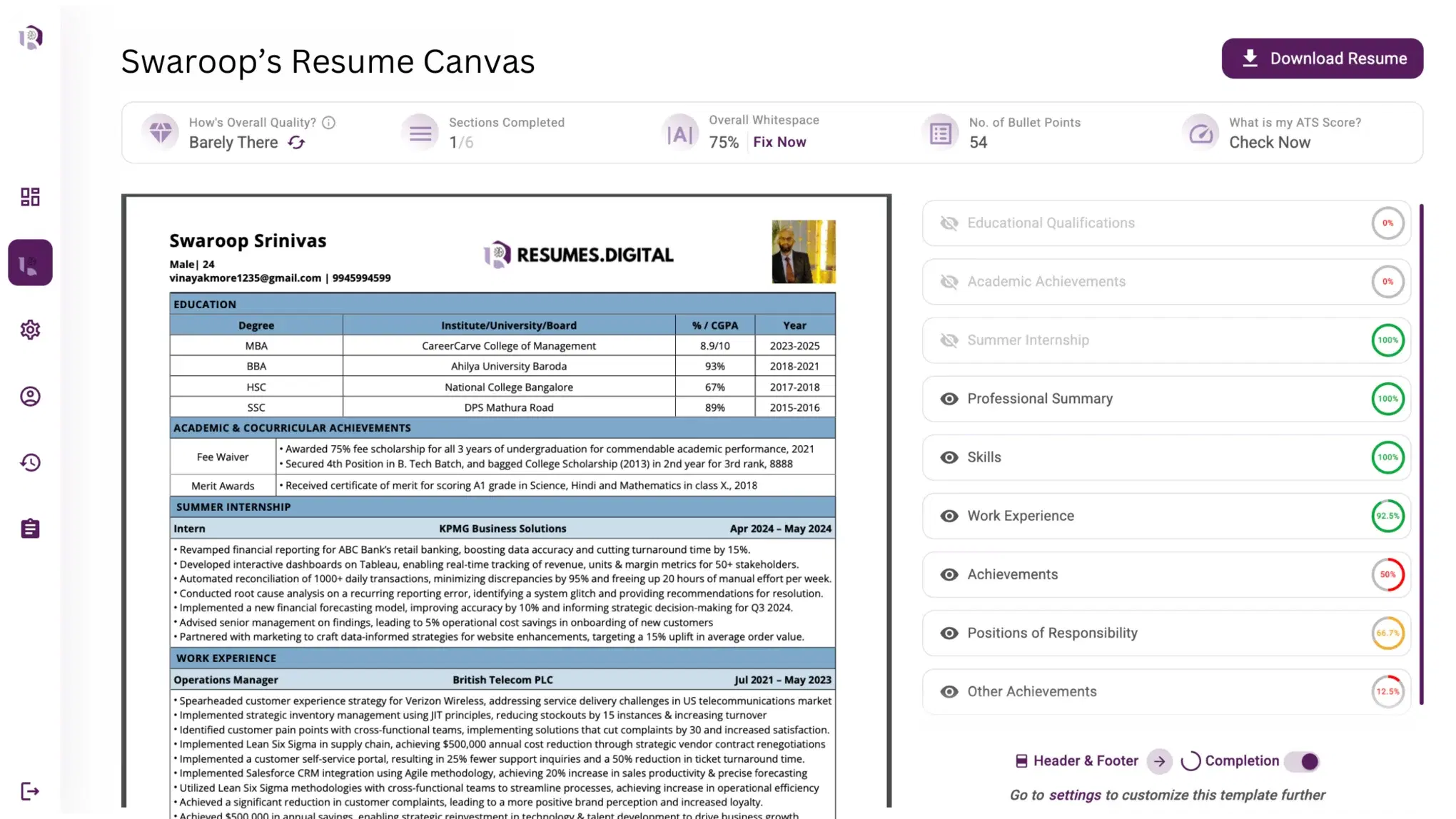Viewport: 1456px width, 819px height.
Task: Toggle the Completion switch off
Action: coord(1303,761)
